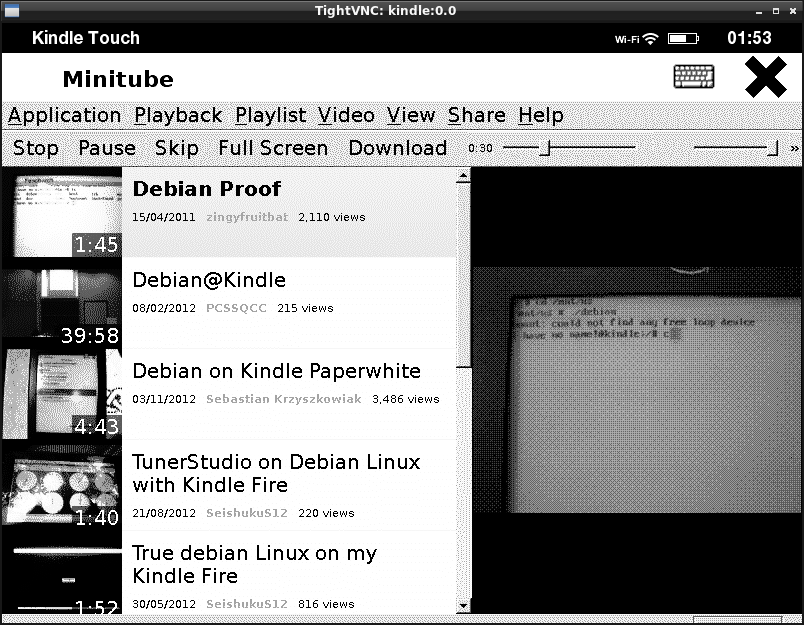Image resolution: width=804 pixels, height=625 pixels.
Task: Click the playlist vertical scrollbar thumb
Action: coord(463,276)
